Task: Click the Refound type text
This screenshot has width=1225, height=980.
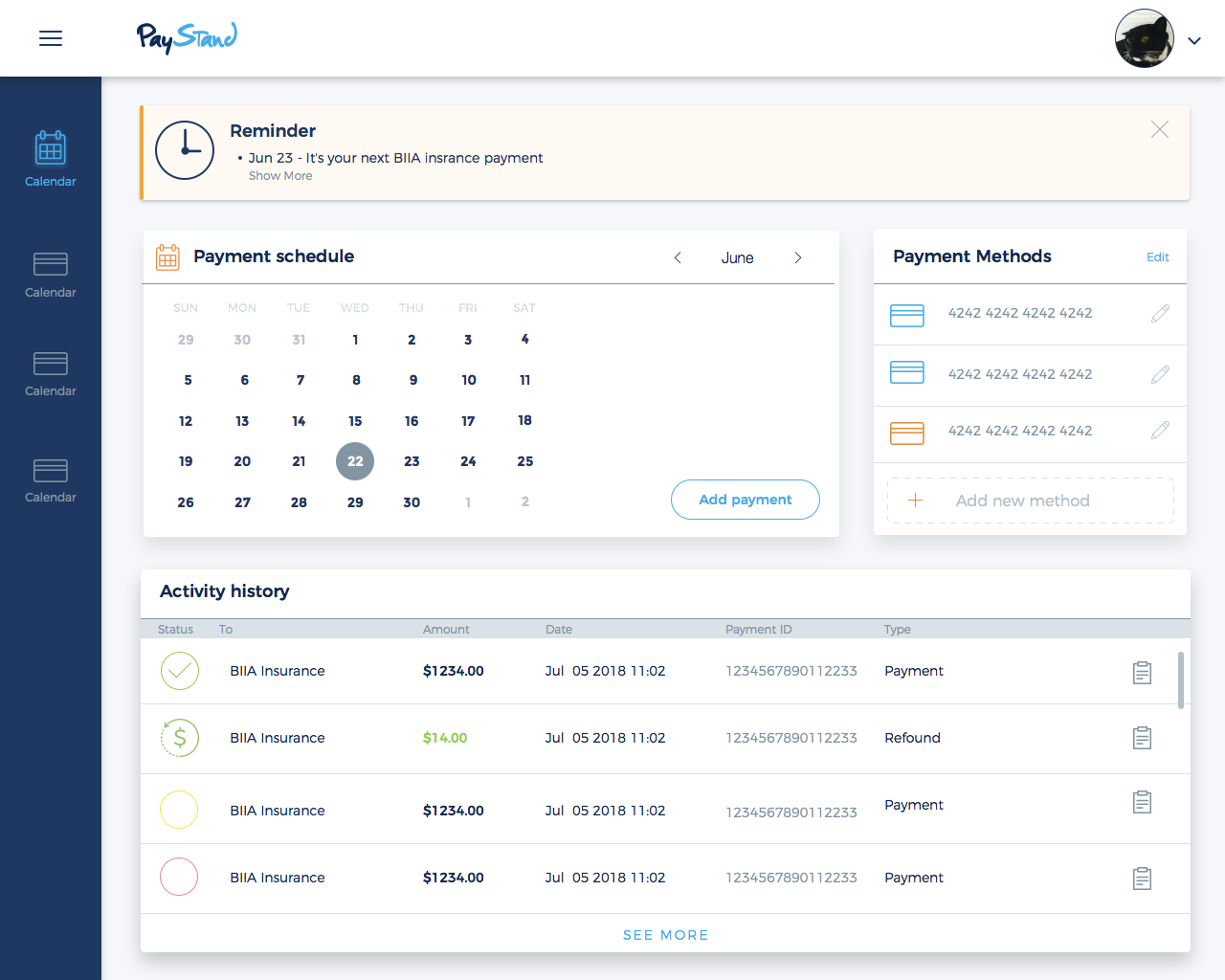Action: click(x=912, y=738)
